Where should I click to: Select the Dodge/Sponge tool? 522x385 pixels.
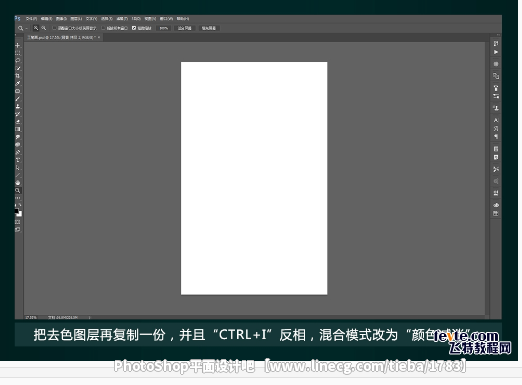[18, 145]
